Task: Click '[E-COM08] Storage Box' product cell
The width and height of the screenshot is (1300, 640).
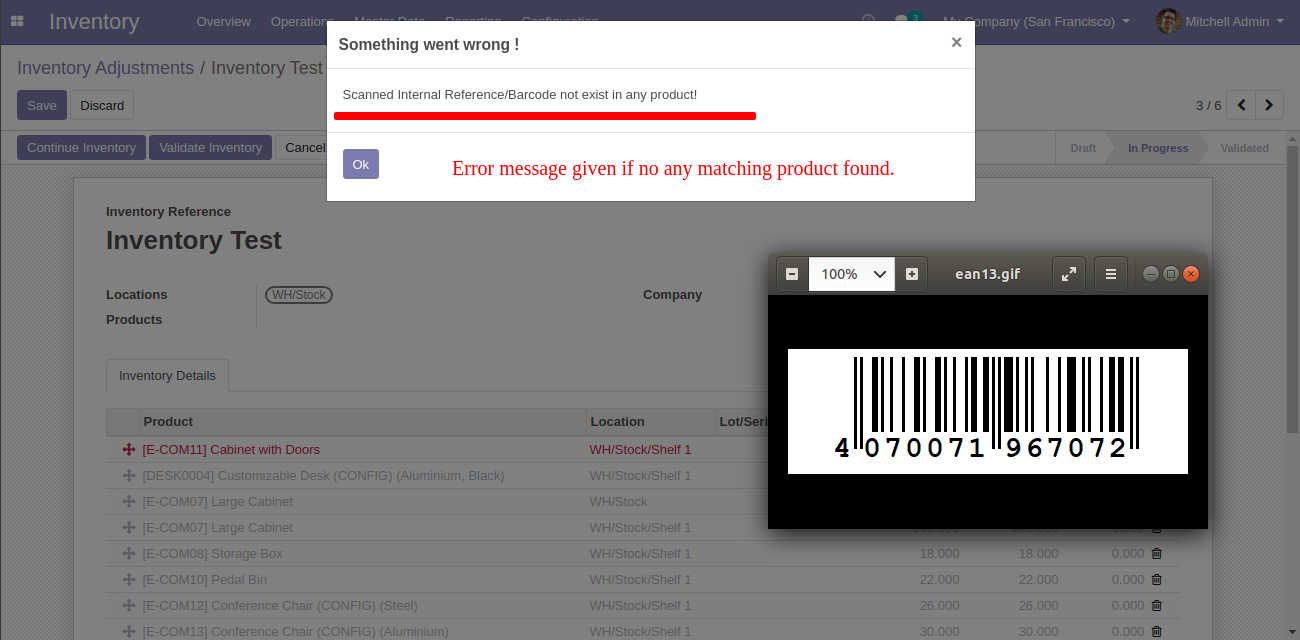Action: coord(213,554)
